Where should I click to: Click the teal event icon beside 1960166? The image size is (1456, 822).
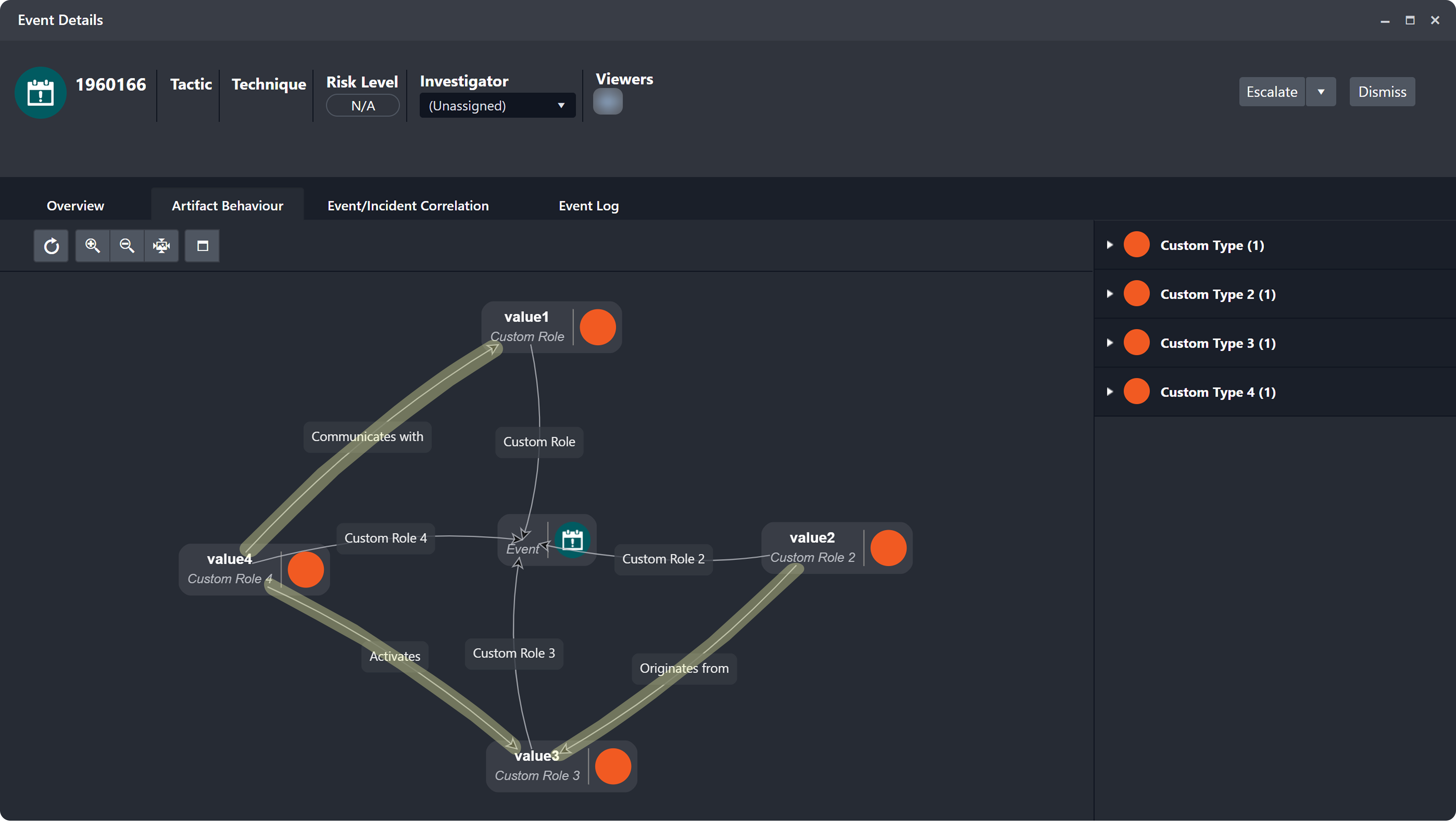pos(40,93)
